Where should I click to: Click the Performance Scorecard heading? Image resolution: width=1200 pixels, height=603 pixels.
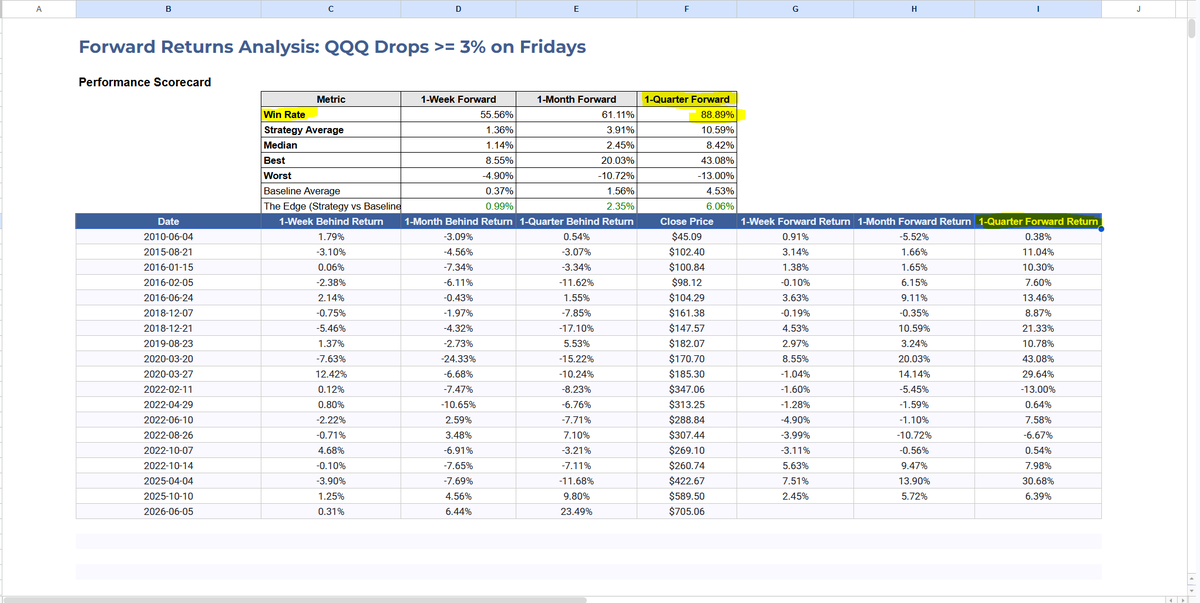click(x=145, y=81)
